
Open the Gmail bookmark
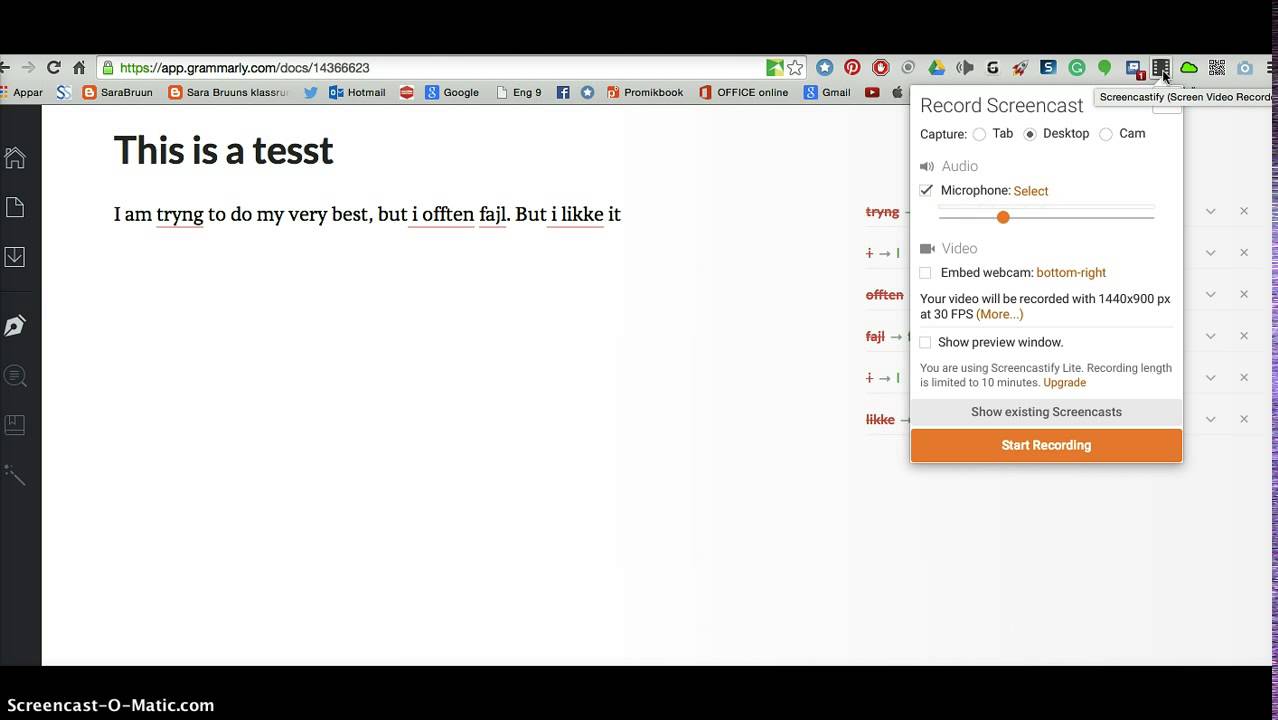(x=827, y=92)
